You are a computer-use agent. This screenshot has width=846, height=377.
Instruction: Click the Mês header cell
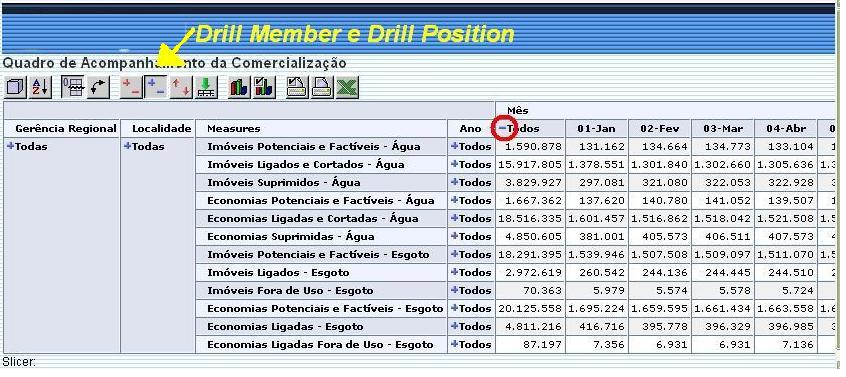click(665, 110)
